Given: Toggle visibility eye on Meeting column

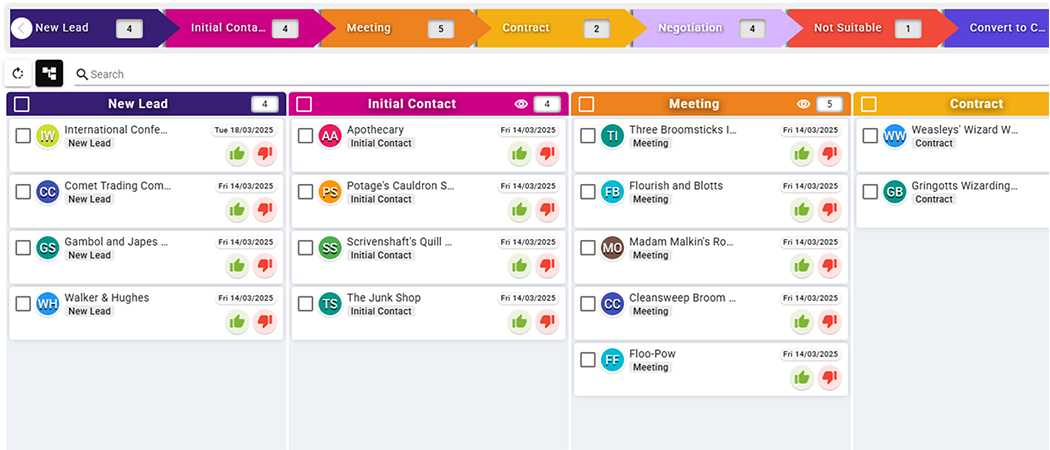Looking at the screenshot, I should [804, 104].
